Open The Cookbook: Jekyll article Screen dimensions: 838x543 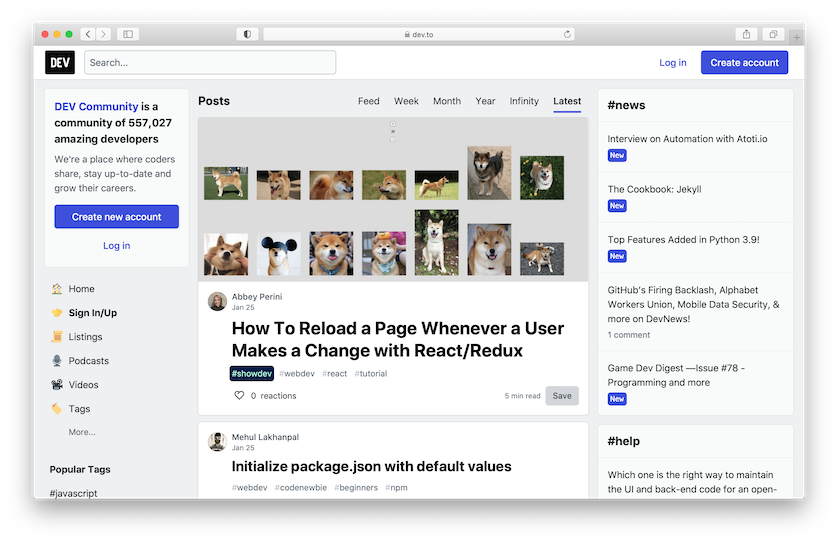[654, 189]
